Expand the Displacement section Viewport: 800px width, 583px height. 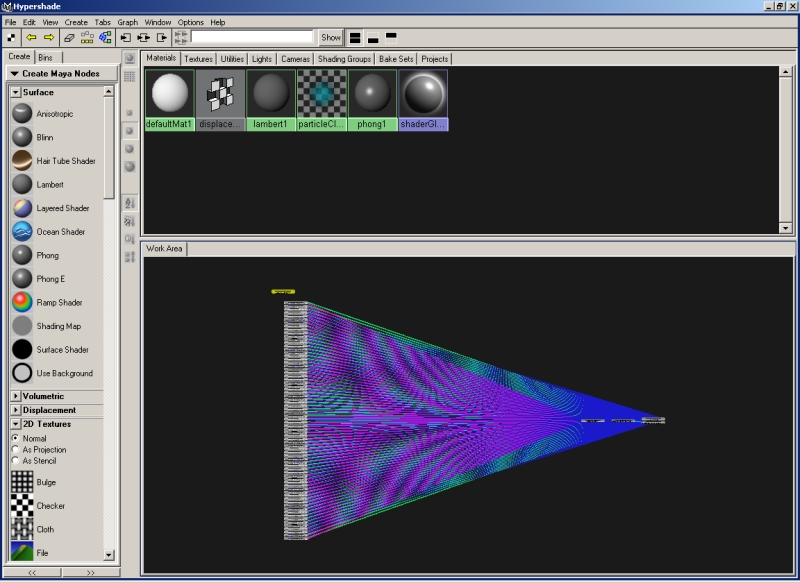[16, 410]
